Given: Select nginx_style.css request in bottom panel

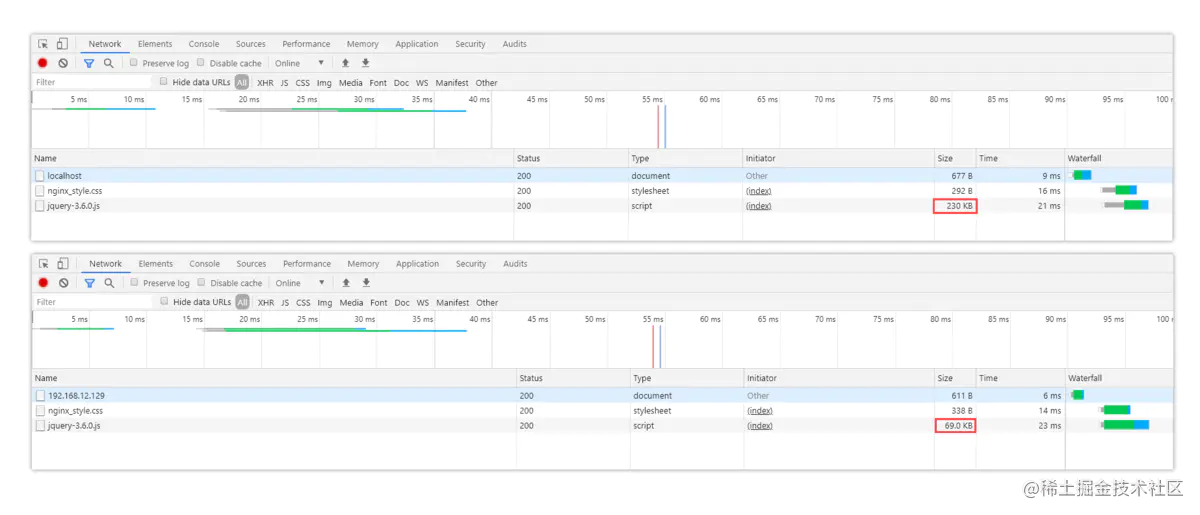Looking at the screenshot, I should click(601, 411).
